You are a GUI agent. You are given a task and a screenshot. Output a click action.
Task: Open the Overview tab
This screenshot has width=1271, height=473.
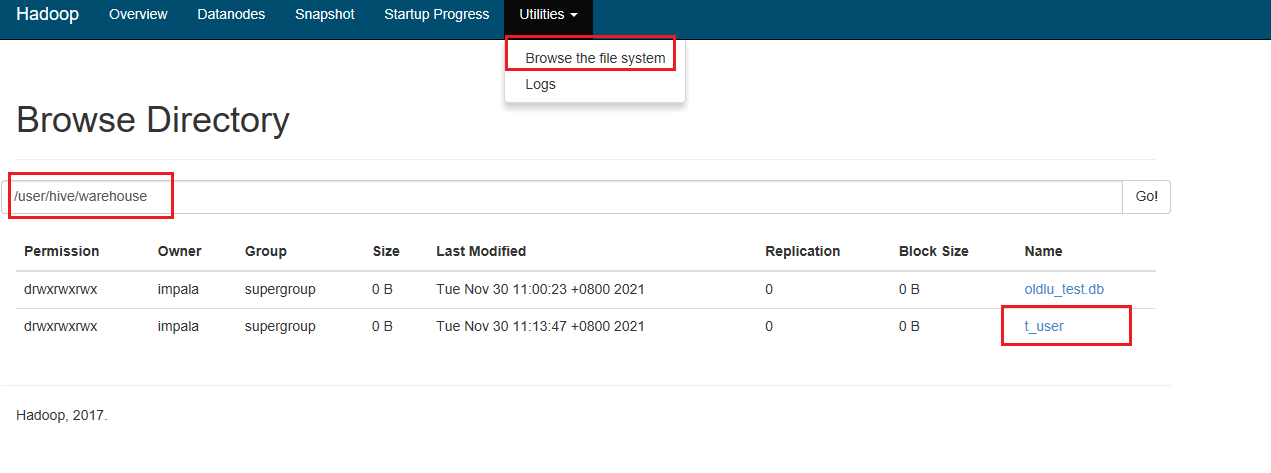pos(138,15)
